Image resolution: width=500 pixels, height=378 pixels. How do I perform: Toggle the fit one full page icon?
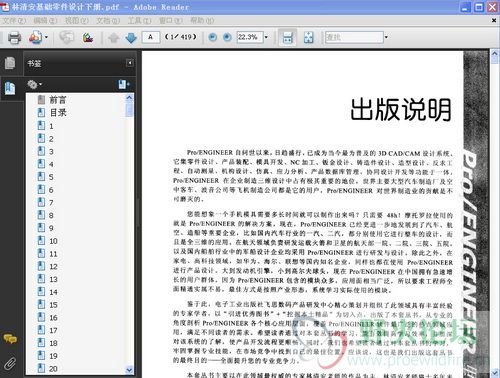tap(309, 37)
